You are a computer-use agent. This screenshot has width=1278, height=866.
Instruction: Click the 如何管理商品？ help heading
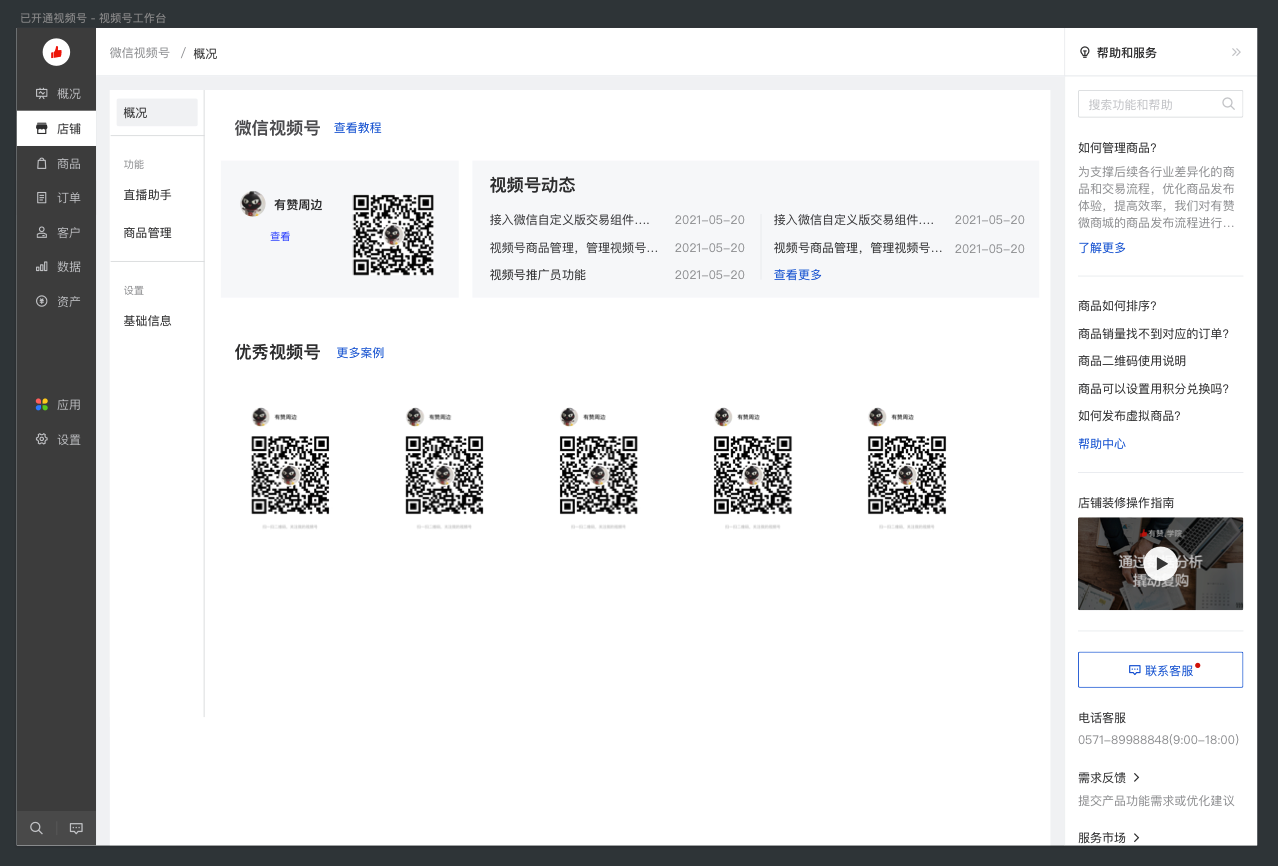tap(1117, 148)
